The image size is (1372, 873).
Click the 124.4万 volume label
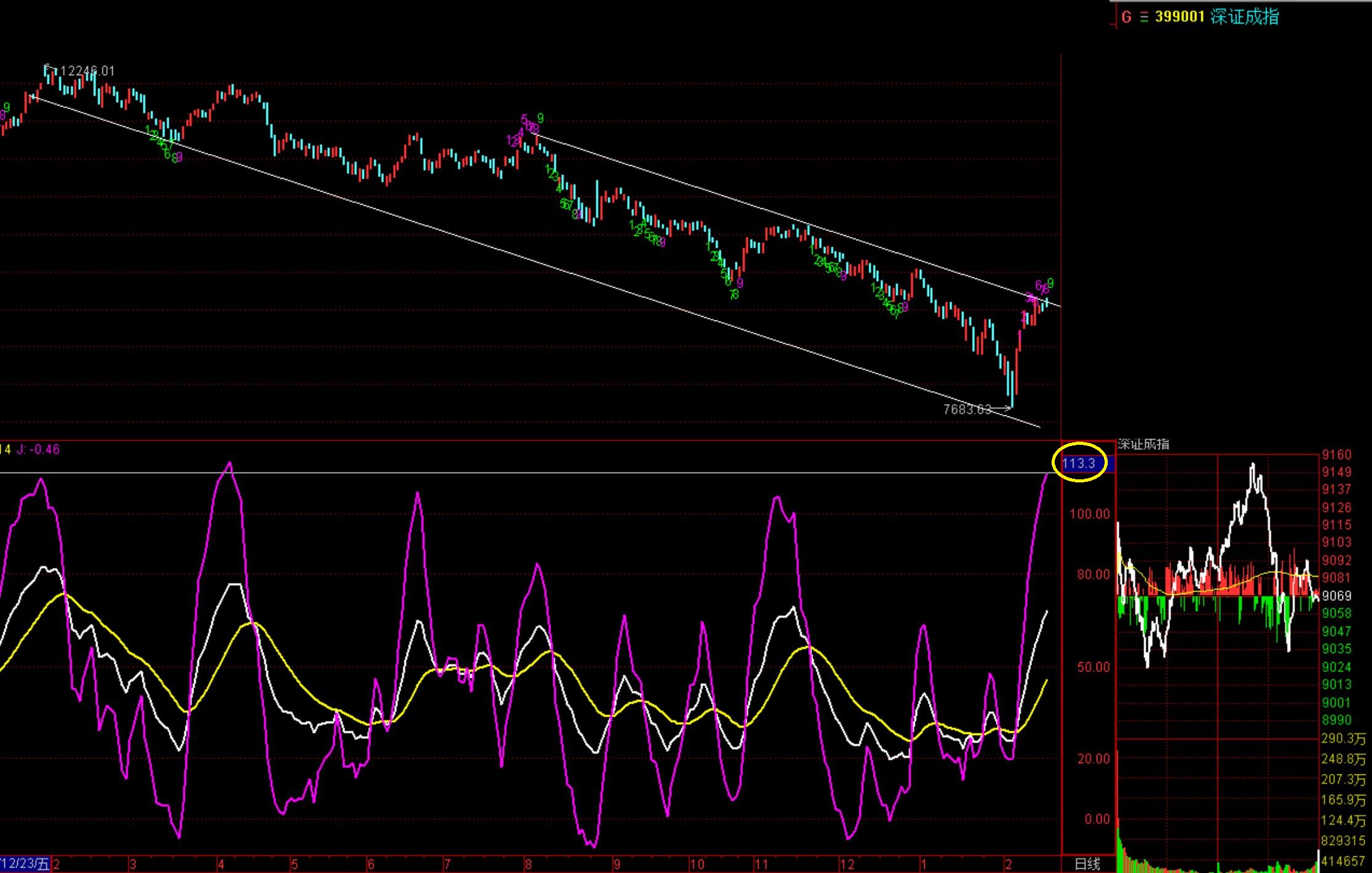1343,821
